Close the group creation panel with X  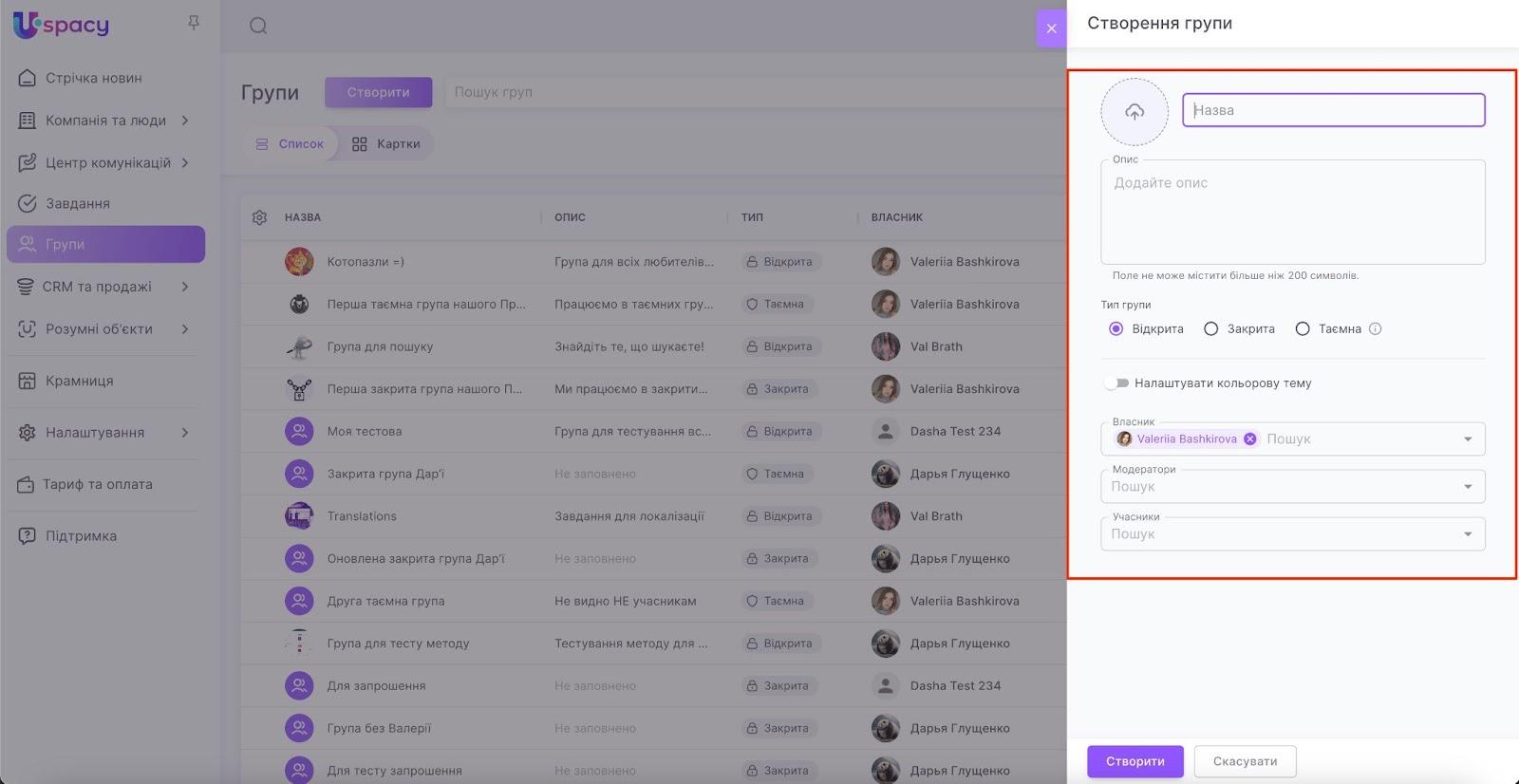coord(1051,28)
